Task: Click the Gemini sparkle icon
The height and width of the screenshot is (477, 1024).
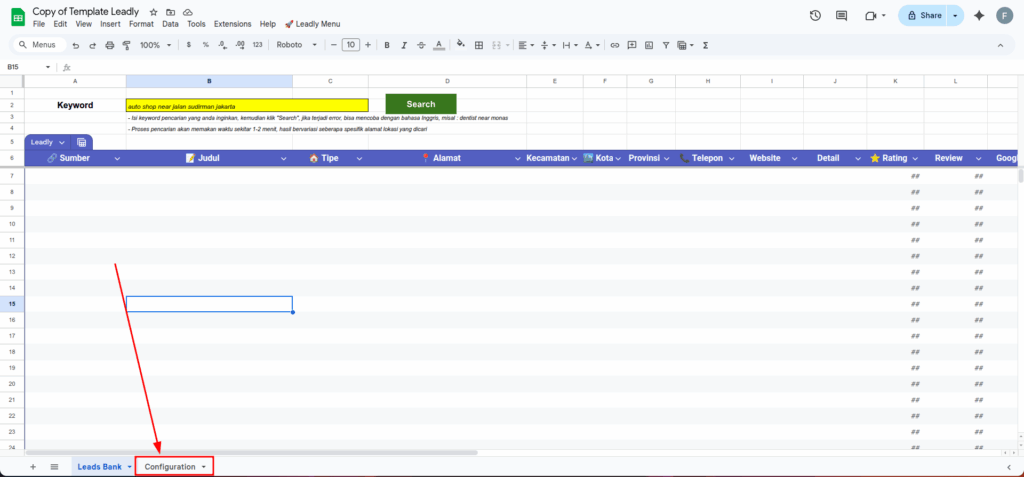Action: 979,16
